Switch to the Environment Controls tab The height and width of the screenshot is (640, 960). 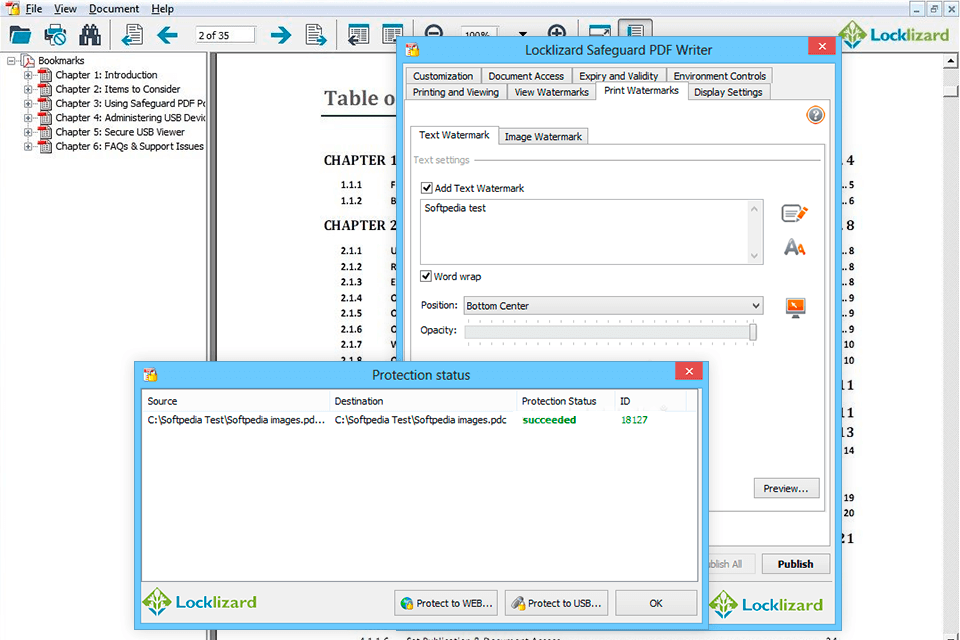719,76
